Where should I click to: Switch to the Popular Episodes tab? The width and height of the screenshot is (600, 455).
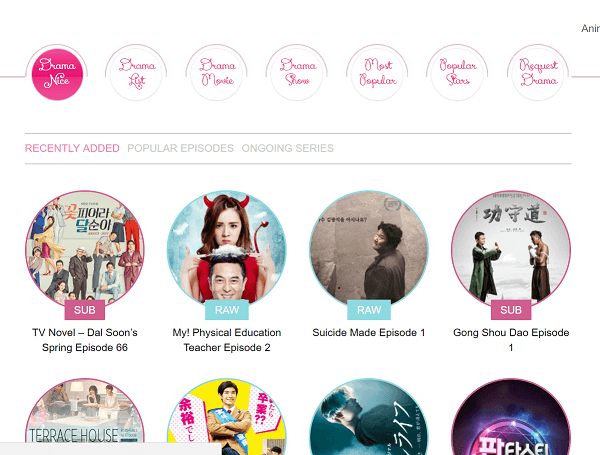(x=181, y=148)
